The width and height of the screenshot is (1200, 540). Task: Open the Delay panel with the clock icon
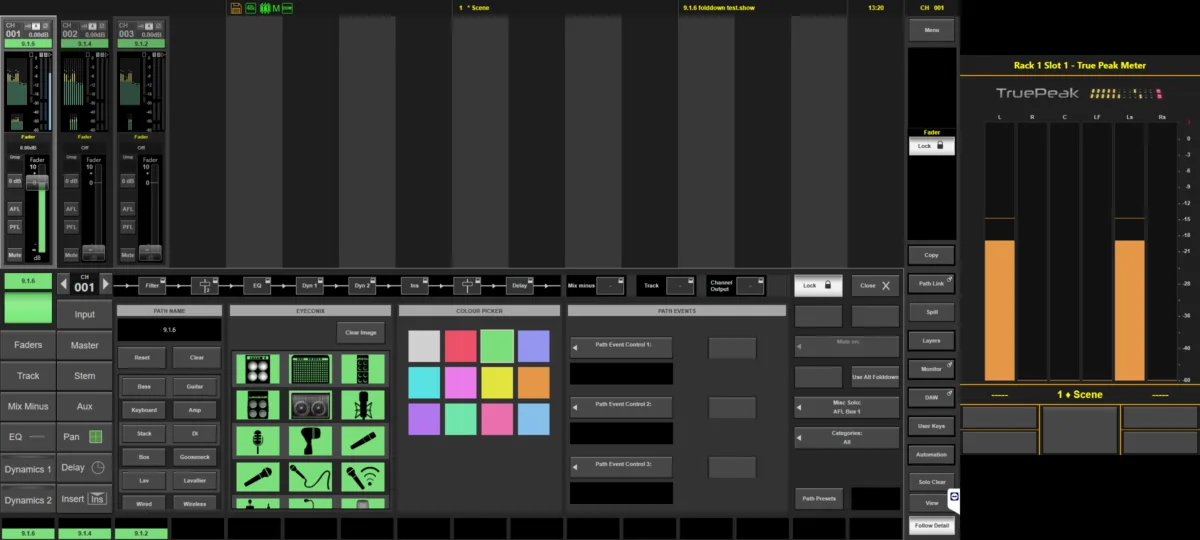pos(84,467)
